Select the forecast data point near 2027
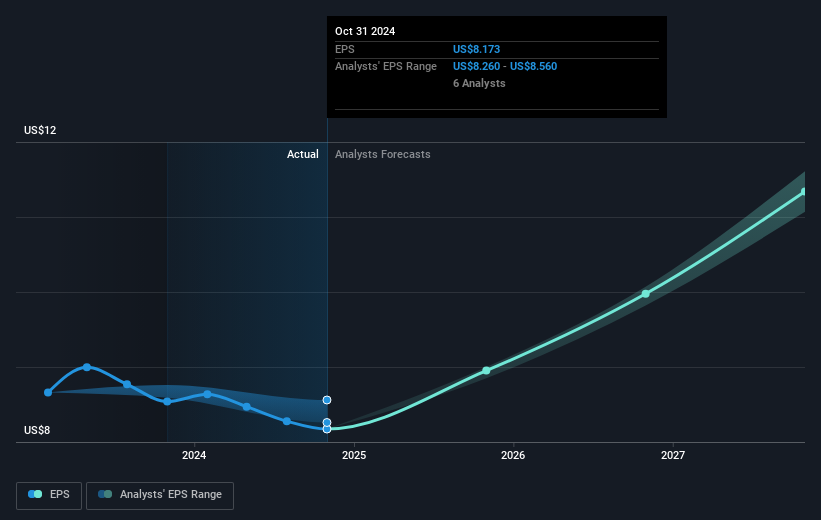 [x=646, y=294]
